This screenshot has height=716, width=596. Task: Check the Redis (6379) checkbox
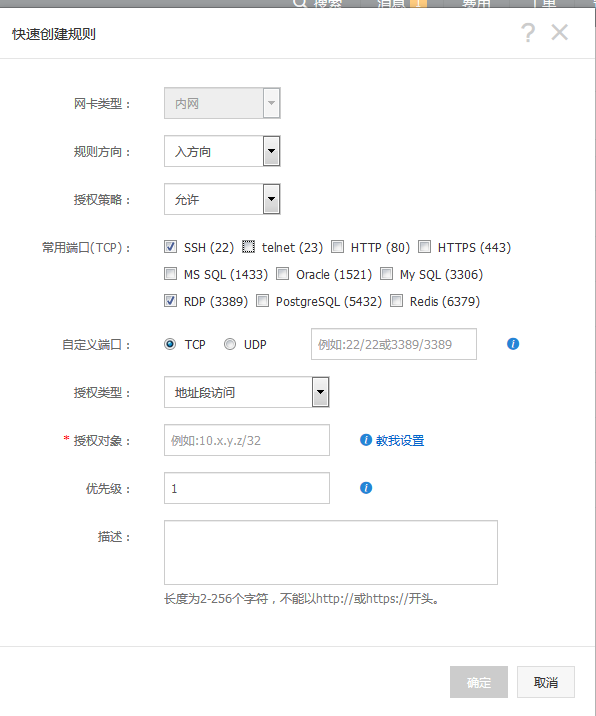(x=396, y=301)
